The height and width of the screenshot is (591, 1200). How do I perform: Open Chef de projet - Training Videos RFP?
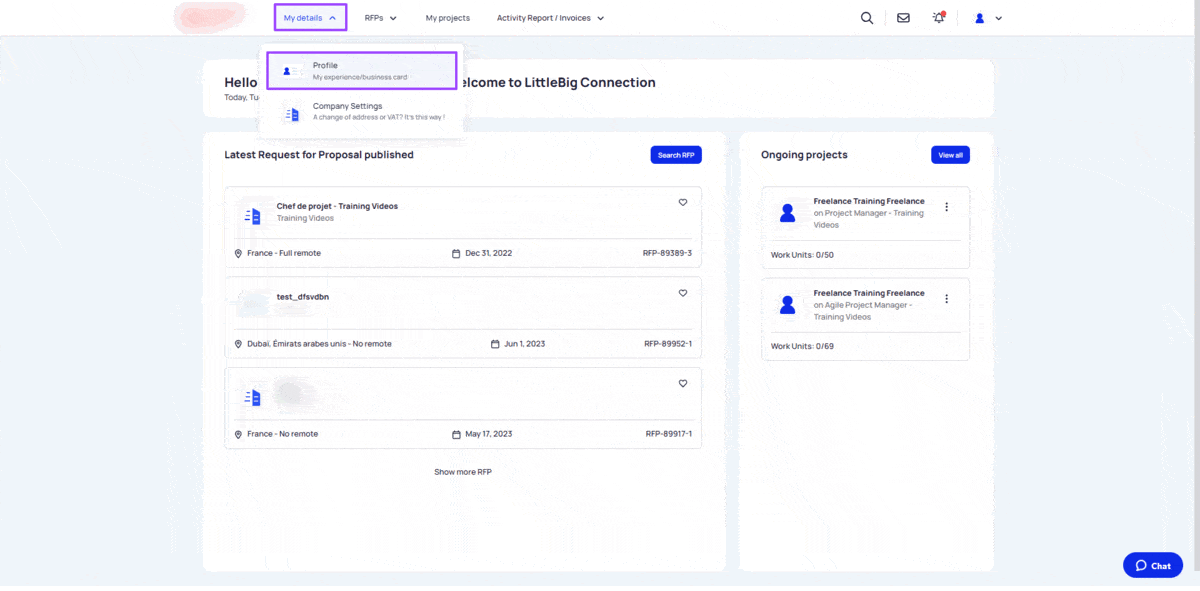[x=337, y=206]
